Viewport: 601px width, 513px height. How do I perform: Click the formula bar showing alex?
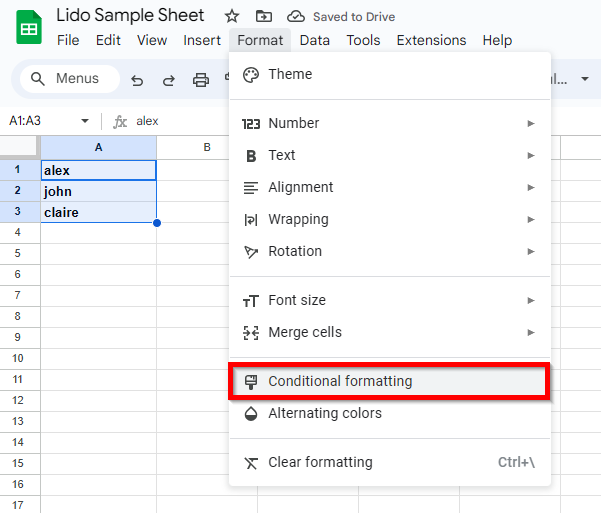[x=148, y=121]
